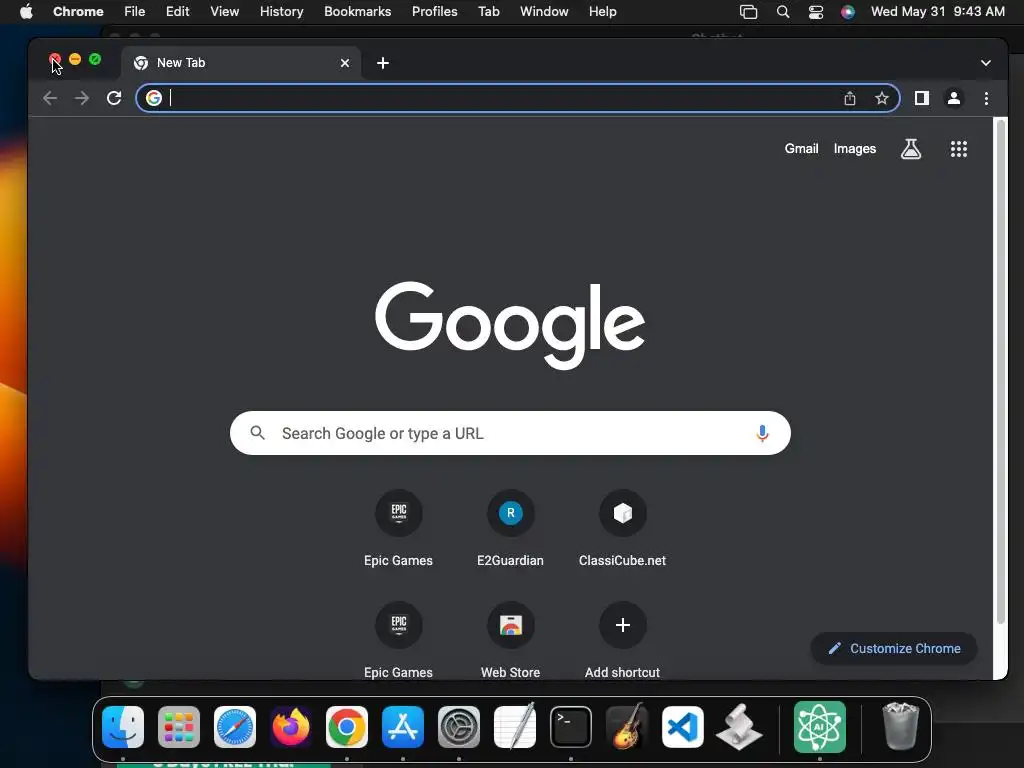This screenshot has width=1024, height=768.
Task: Open the second-row Epic Games shortcut
Action: point(398,625)
